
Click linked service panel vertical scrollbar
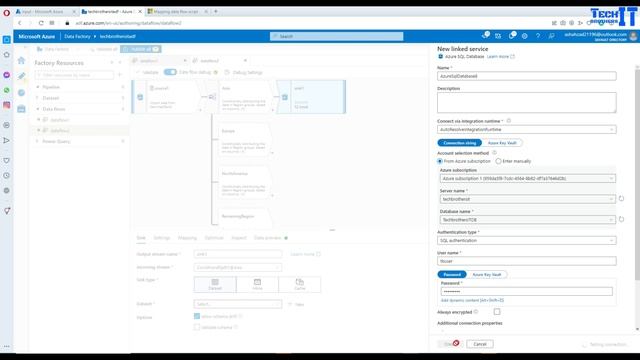point(637,176)
